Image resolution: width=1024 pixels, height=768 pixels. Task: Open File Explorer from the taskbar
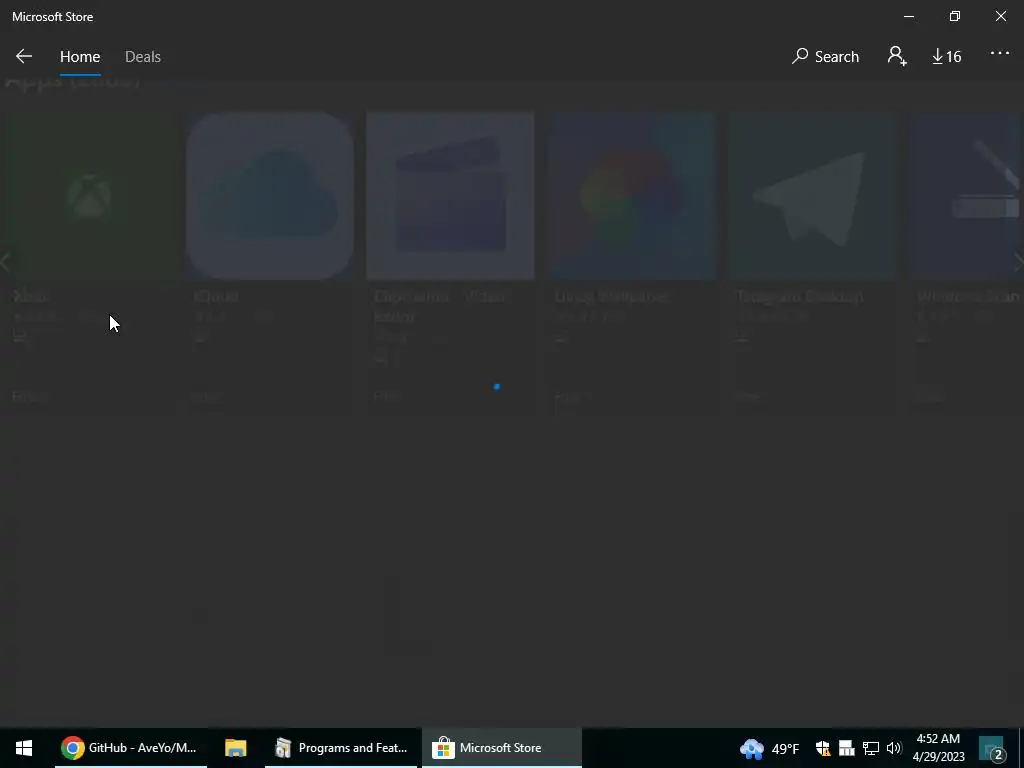(x=236, y=748)
